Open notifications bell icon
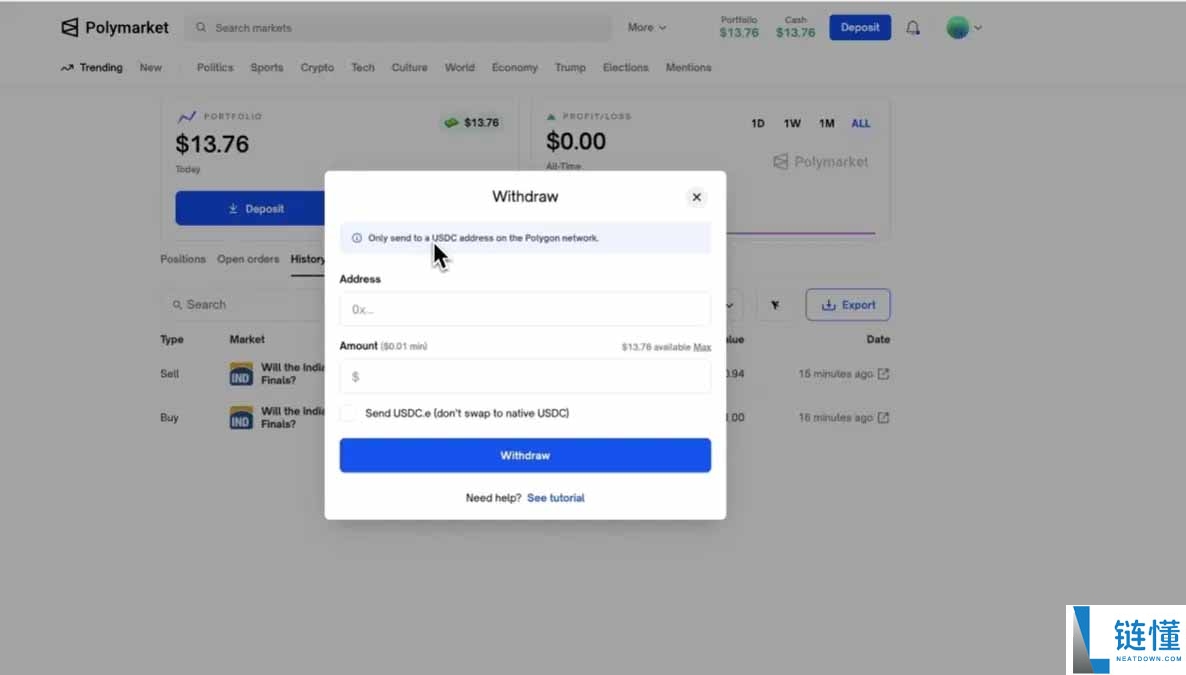 coord(913,28)
